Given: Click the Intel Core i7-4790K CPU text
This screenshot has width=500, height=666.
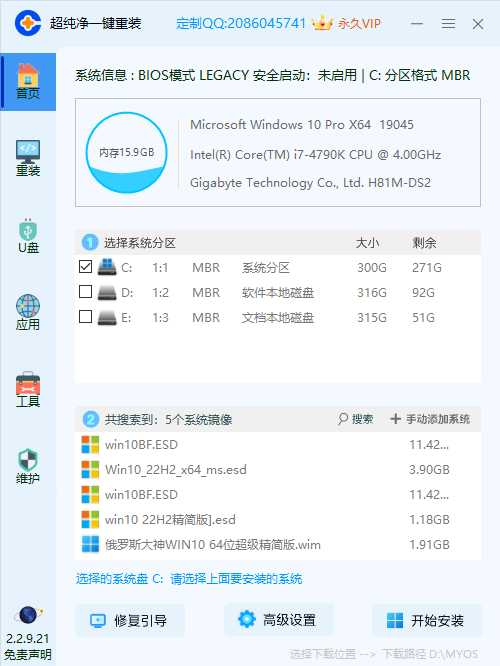Looking at the screenshot, I should 315,155.
